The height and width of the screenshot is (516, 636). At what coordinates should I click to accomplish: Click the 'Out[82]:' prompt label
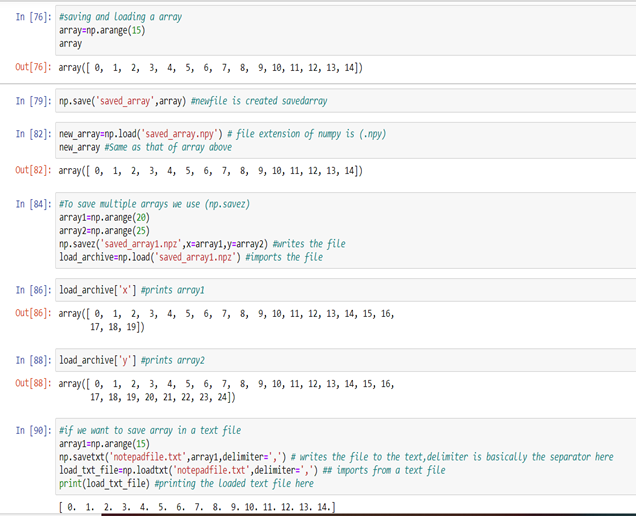click(34, 170)
